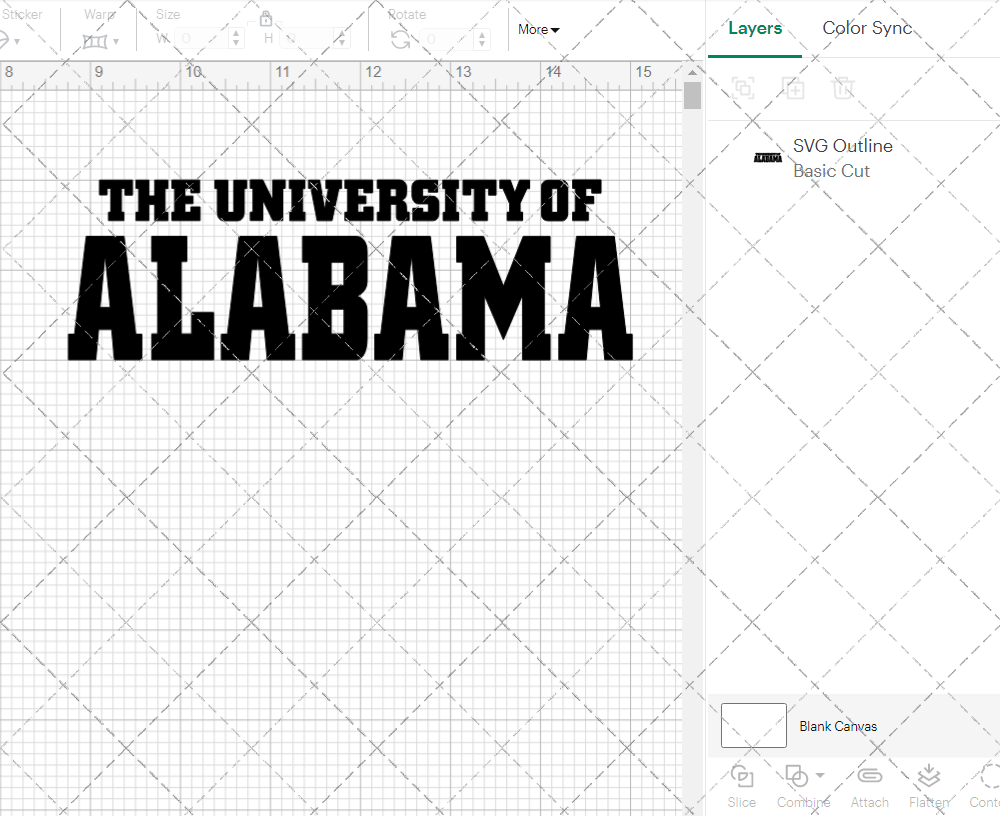Click the group layers icon
This screenshot has width=1000, height=816.
(742, 88)
